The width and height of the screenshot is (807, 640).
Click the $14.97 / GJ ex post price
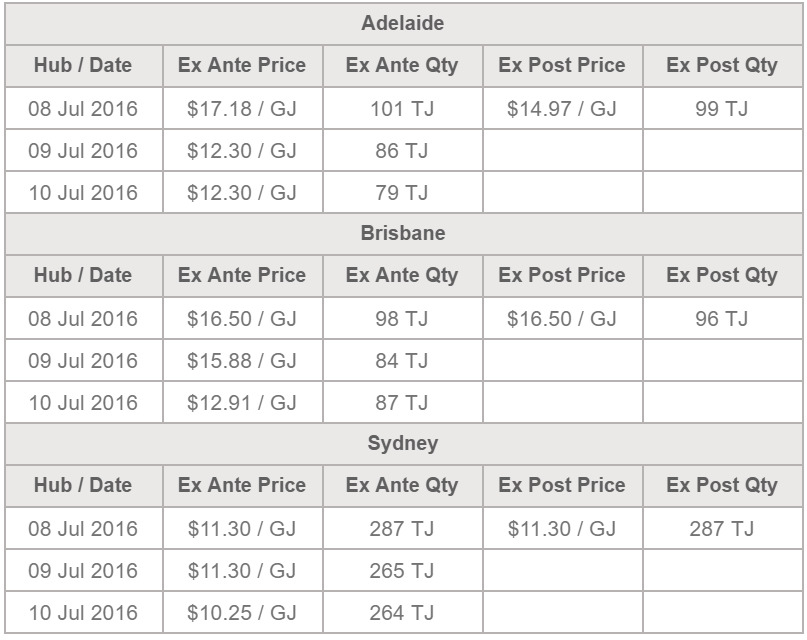[562, 109]
